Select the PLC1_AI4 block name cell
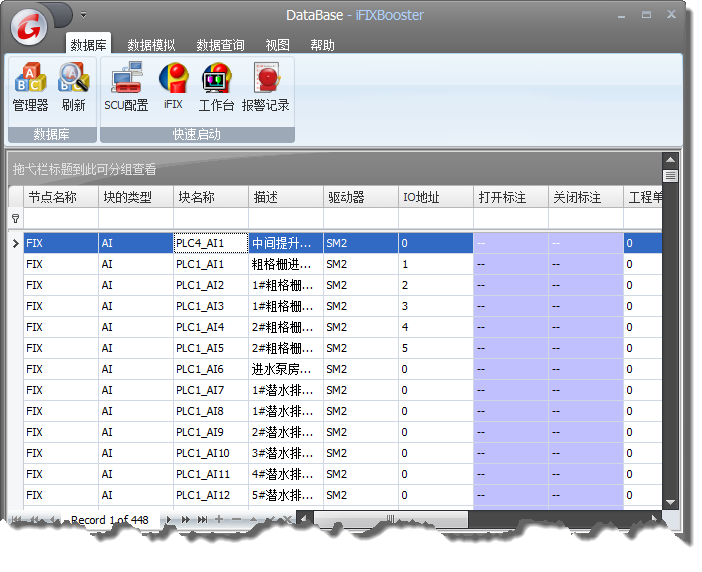Screen dimensions: 702x572 (x=211, y=327)
